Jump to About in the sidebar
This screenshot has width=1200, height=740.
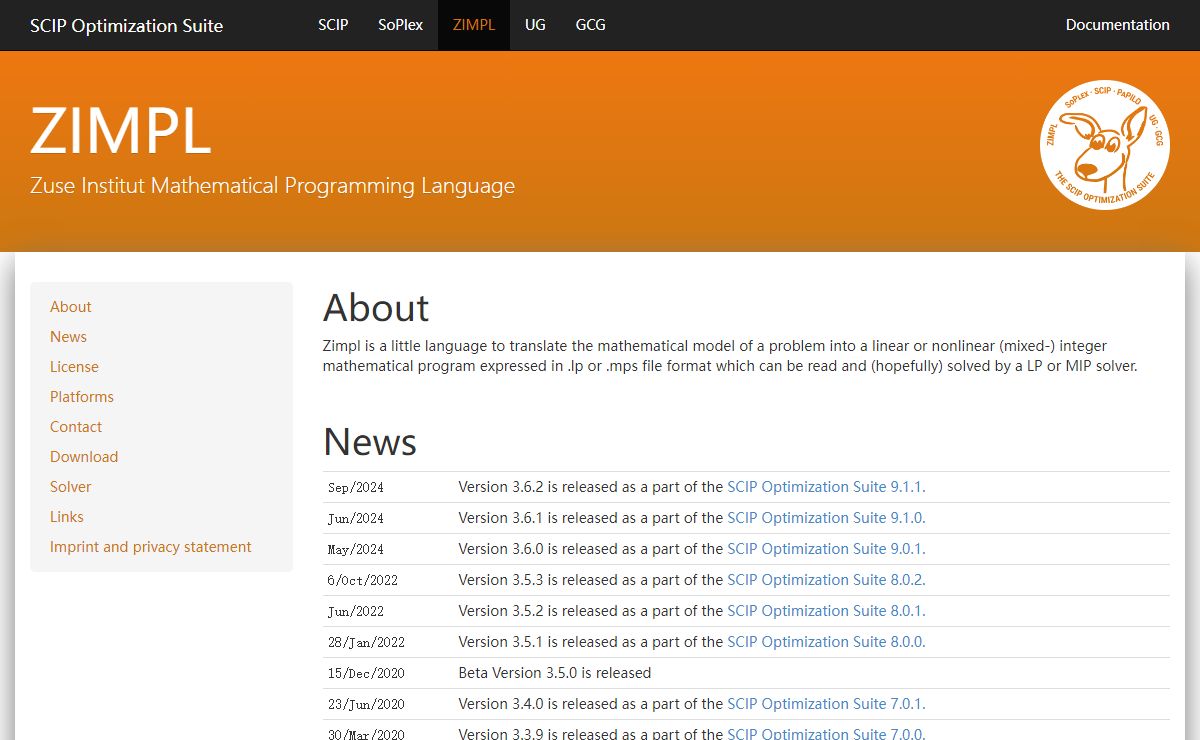click(x=71, y=307)
